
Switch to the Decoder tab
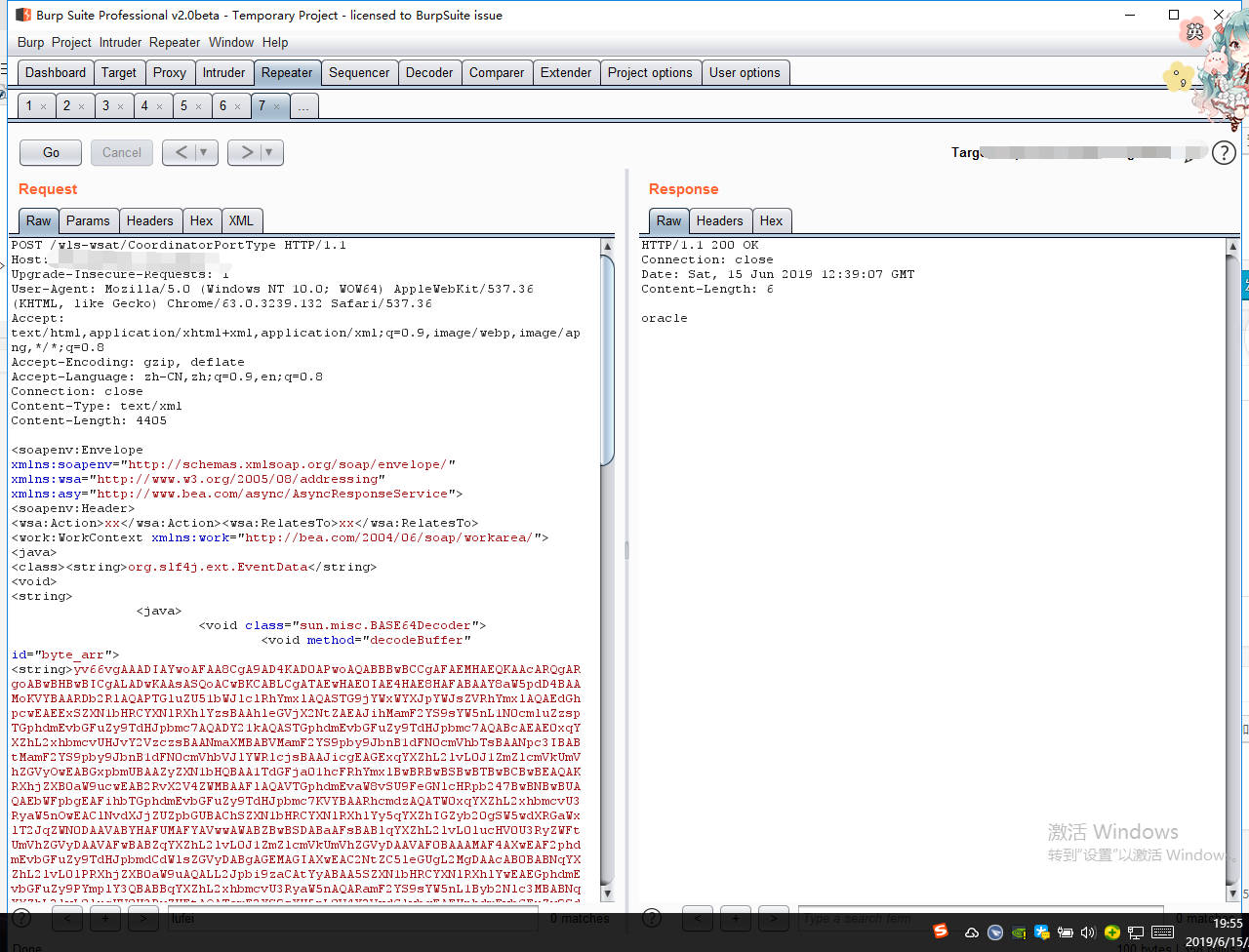tap(429, 72)
